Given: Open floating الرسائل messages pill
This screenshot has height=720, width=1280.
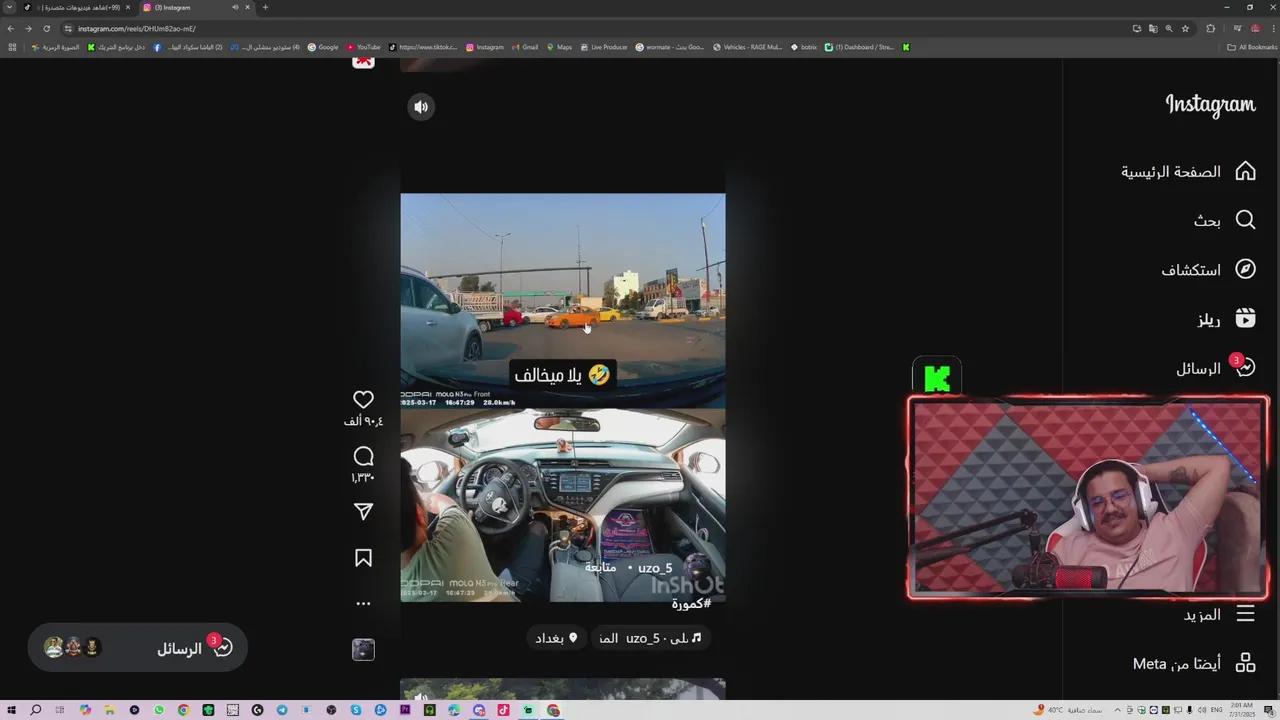Looking at the screenshot, I should [x=137, y=648].
